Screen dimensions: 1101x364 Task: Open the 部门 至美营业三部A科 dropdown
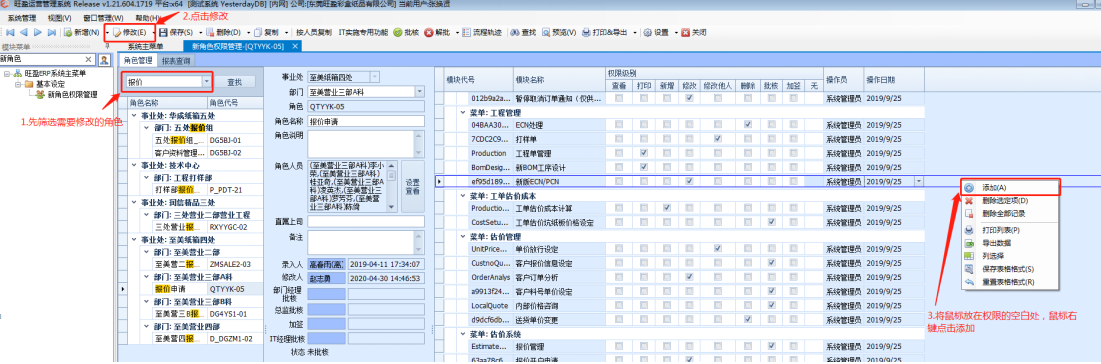point(420,91)
